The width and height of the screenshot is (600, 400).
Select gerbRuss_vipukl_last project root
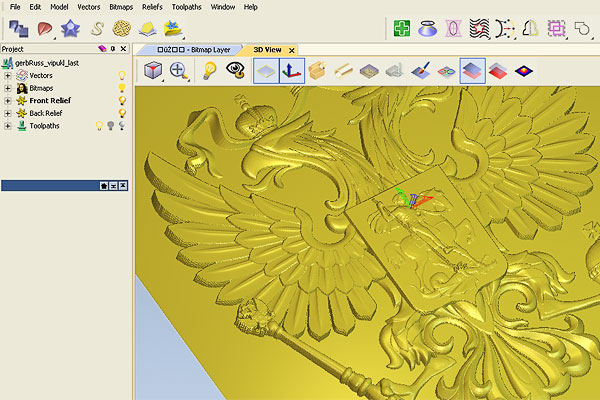coord(47,63)
